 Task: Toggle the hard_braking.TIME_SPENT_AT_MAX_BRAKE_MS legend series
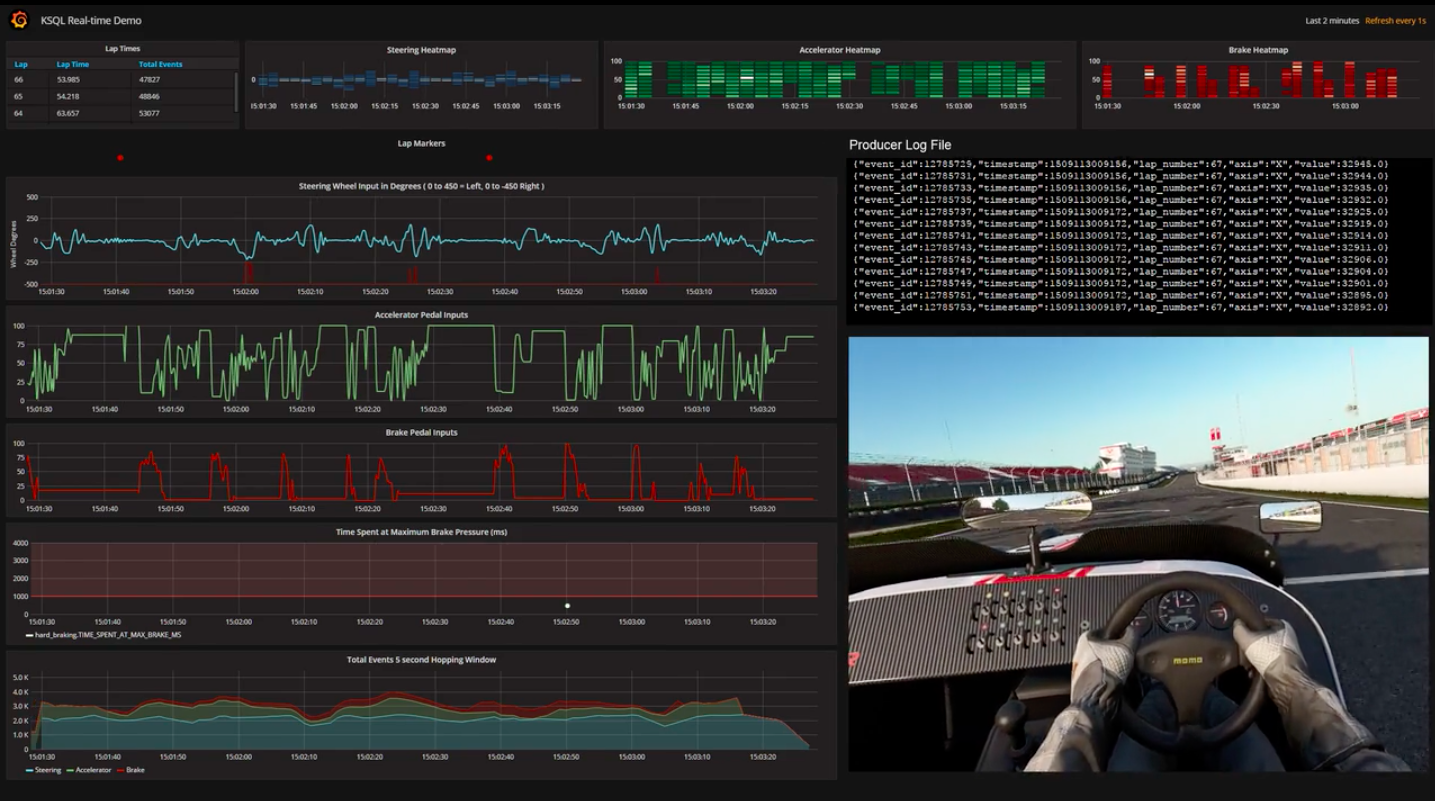103,634
